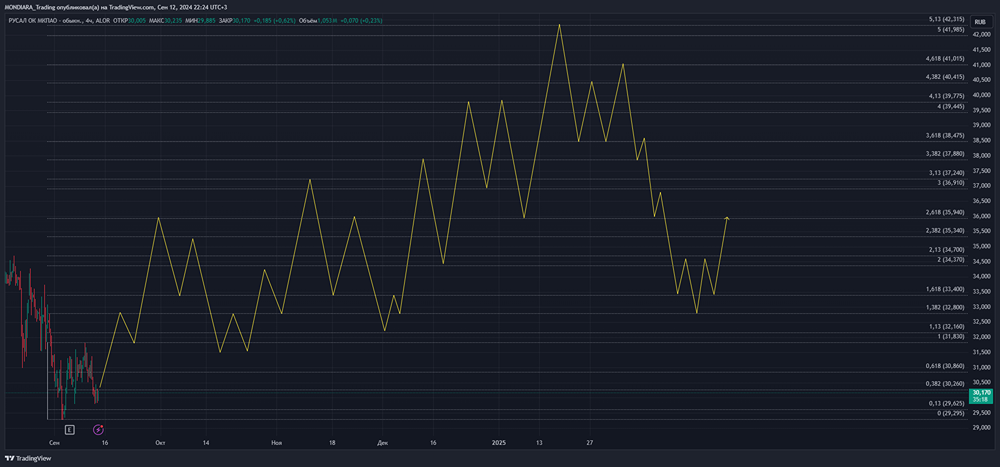Select the symbol title РУСАЛ ОК МКПАО
1000x467 pixels.
click(x=32, y=20)
